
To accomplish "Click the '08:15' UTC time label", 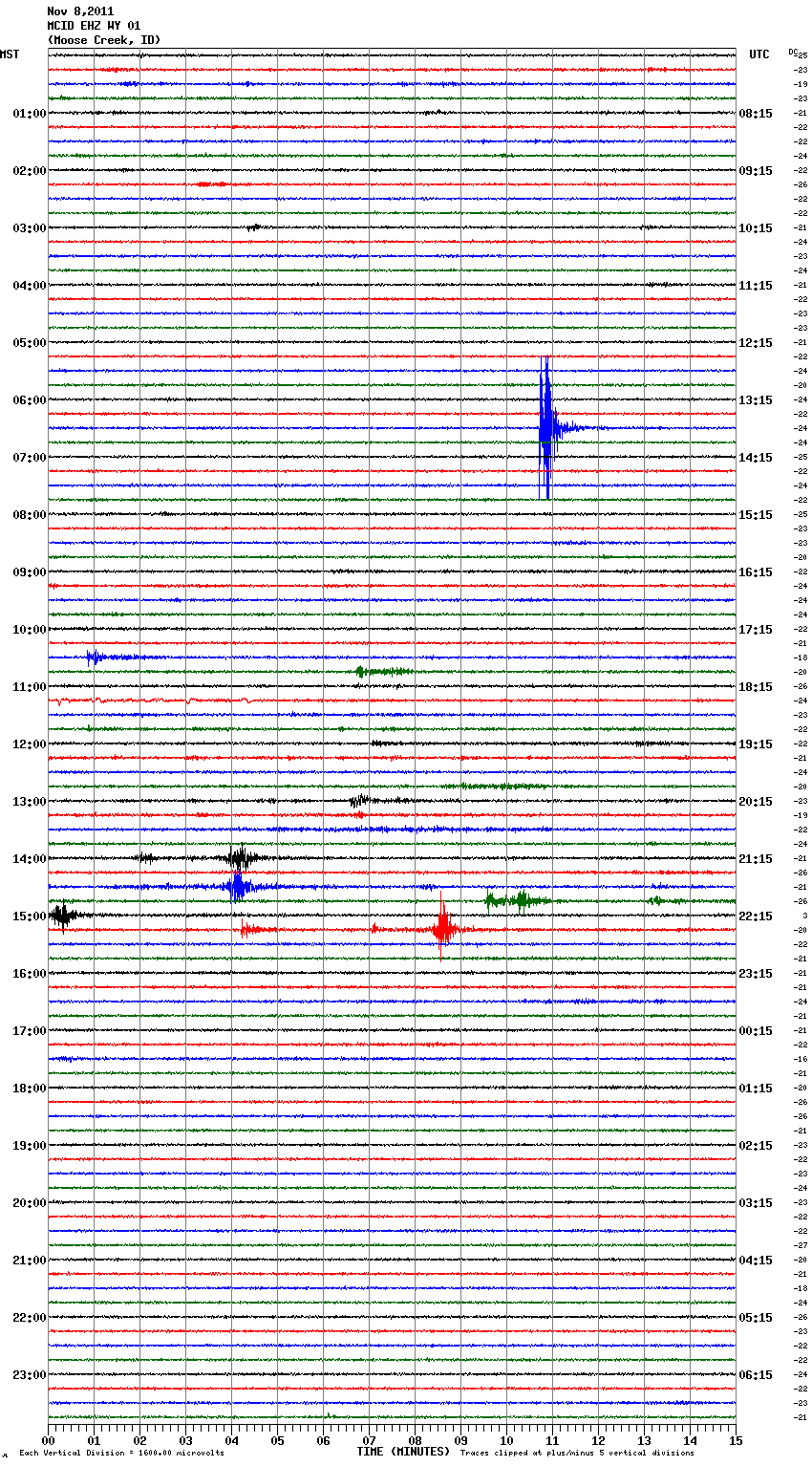I will [x=756, y=114].
